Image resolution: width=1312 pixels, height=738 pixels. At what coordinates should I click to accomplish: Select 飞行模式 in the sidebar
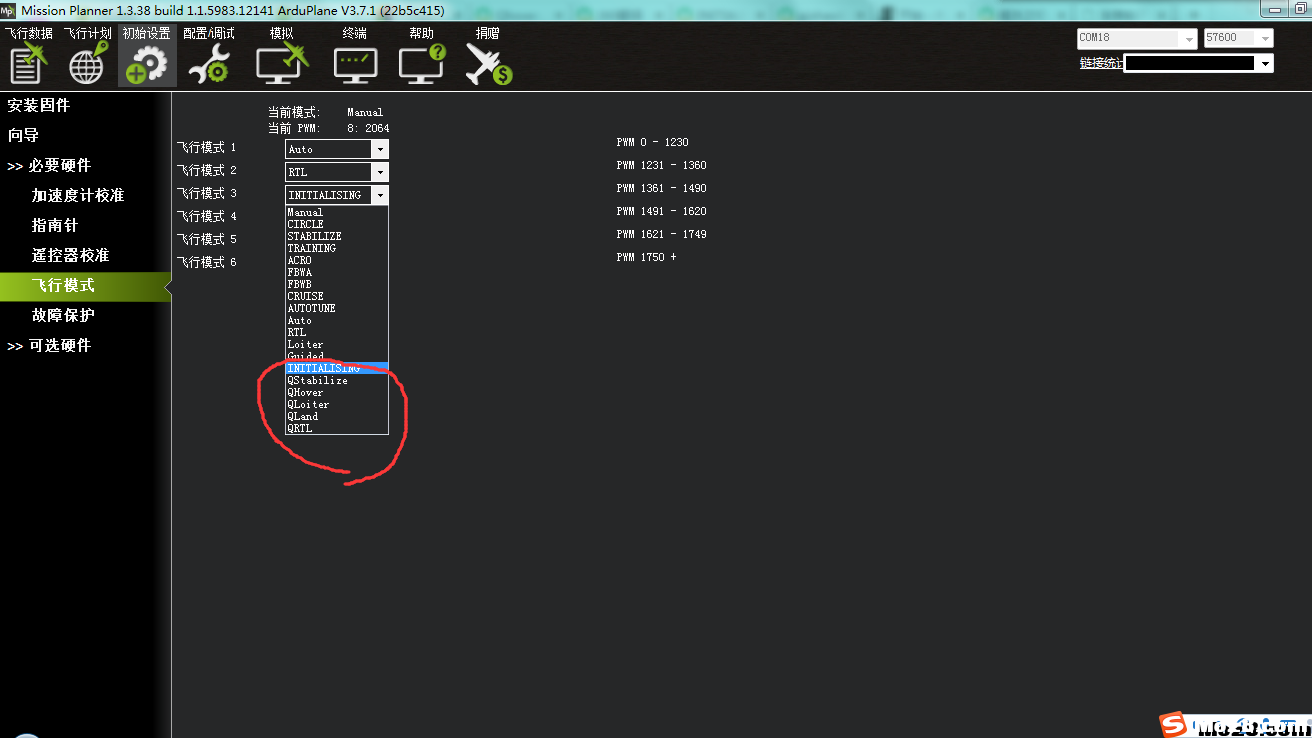tap(85, 285)
